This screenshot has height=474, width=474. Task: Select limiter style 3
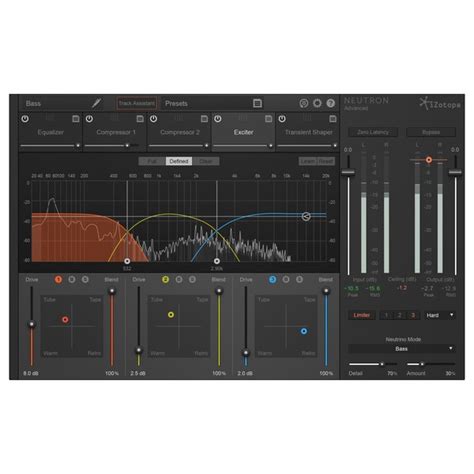coord(413,315)
